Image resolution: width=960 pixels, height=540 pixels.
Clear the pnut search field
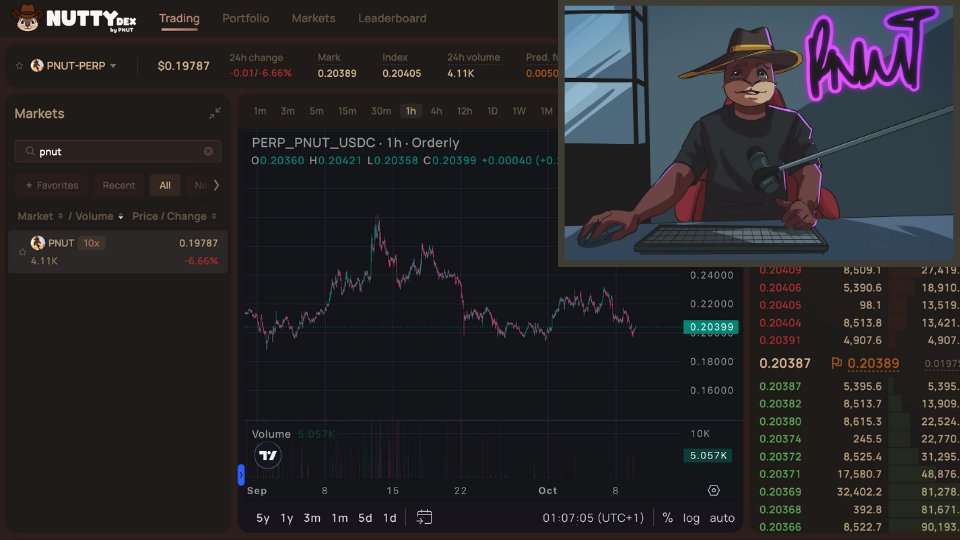coord(208,151)
